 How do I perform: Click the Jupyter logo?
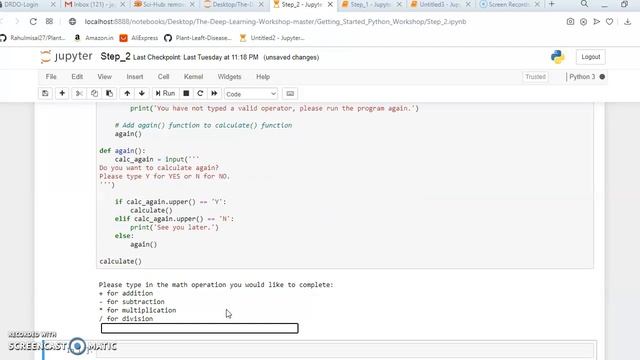point(67,56)
